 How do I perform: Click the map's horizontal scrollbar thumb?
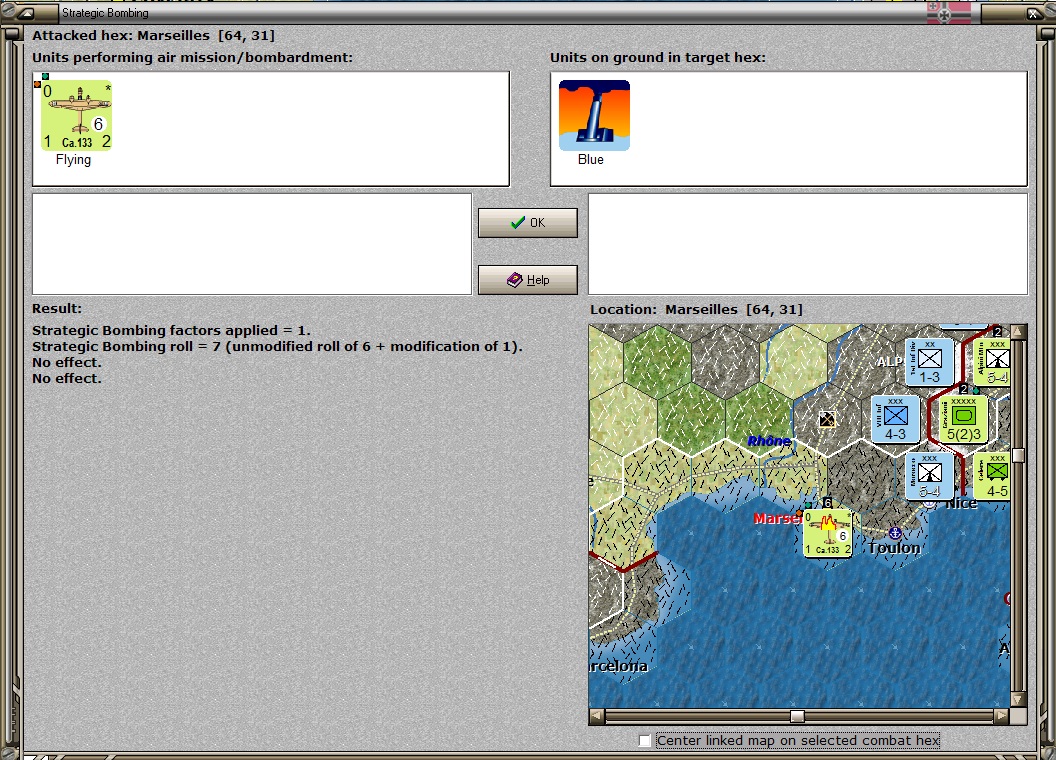click(x=797, y=716)
